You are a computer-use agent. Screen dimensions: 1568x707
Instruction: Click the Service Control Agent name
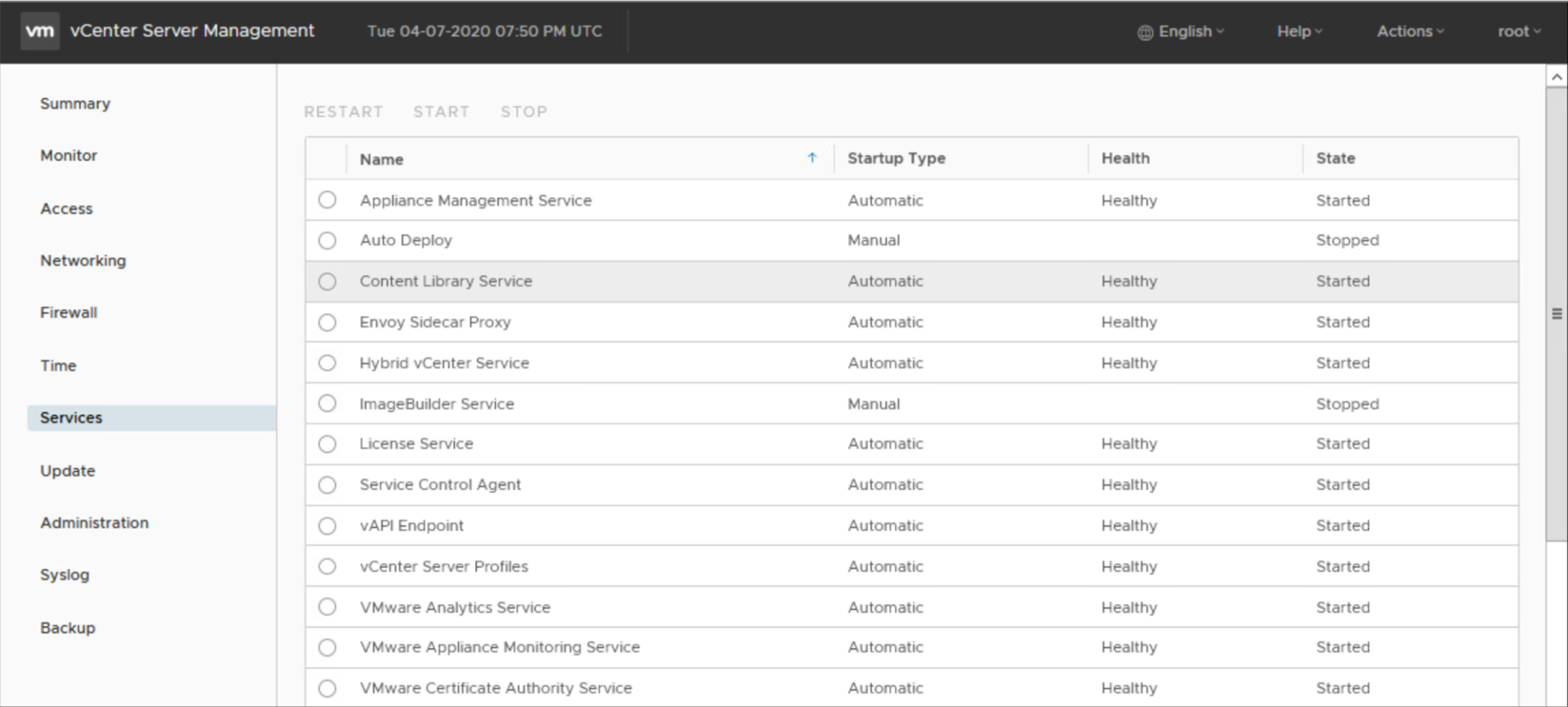point(440,485)
